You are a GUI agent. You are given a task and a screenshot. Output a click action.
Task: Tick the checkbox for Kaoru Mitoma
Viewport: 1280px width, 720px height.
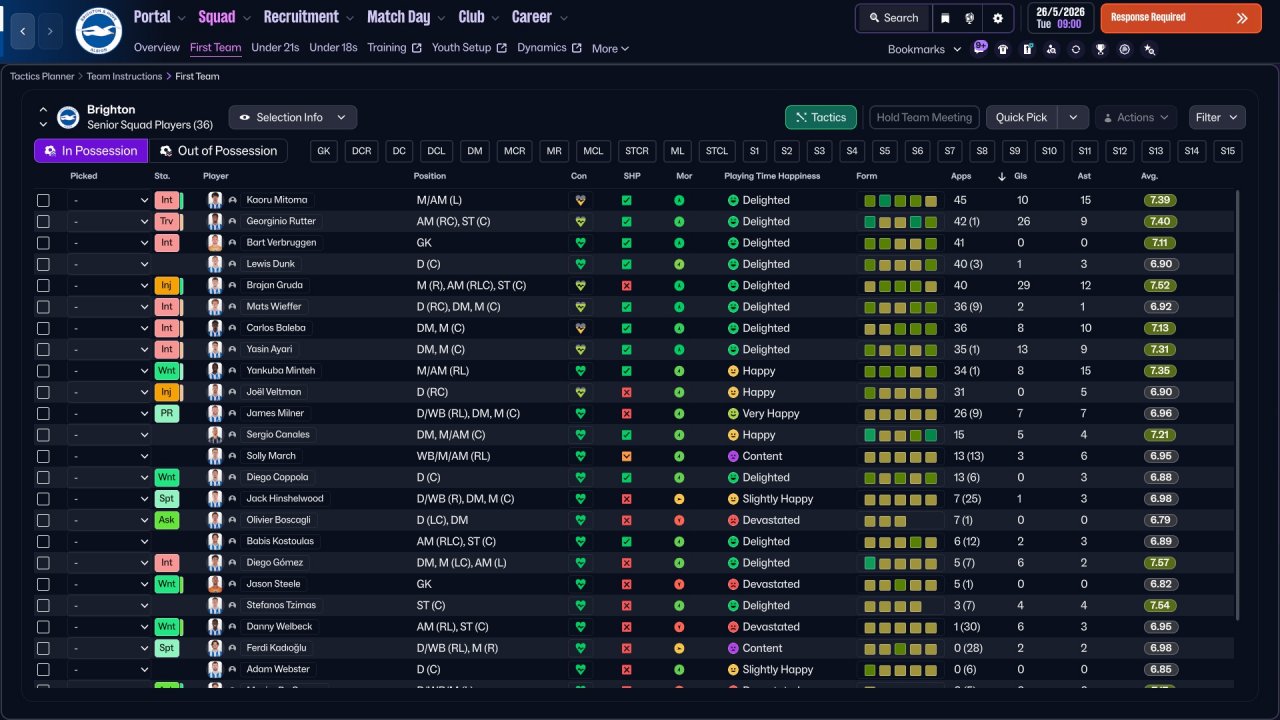(x=43, y=200)
